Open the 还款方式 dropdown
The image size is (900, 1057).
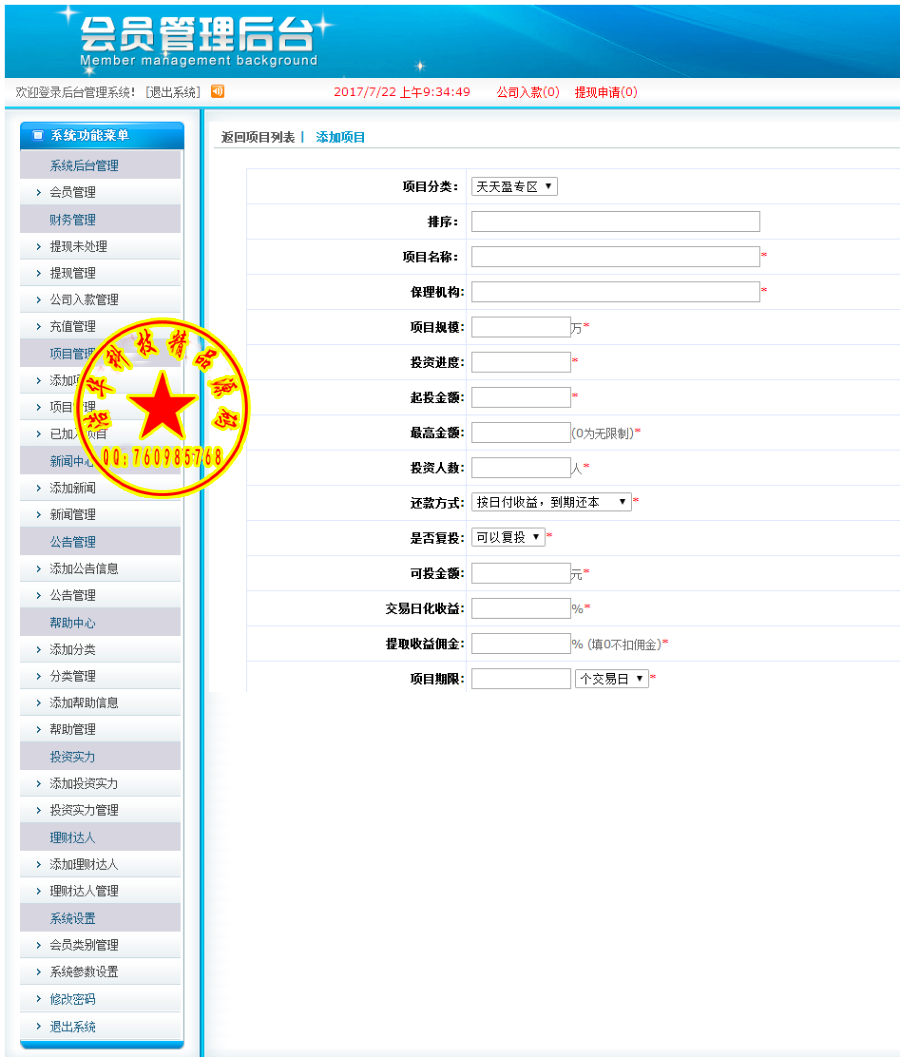pos(551,502)
